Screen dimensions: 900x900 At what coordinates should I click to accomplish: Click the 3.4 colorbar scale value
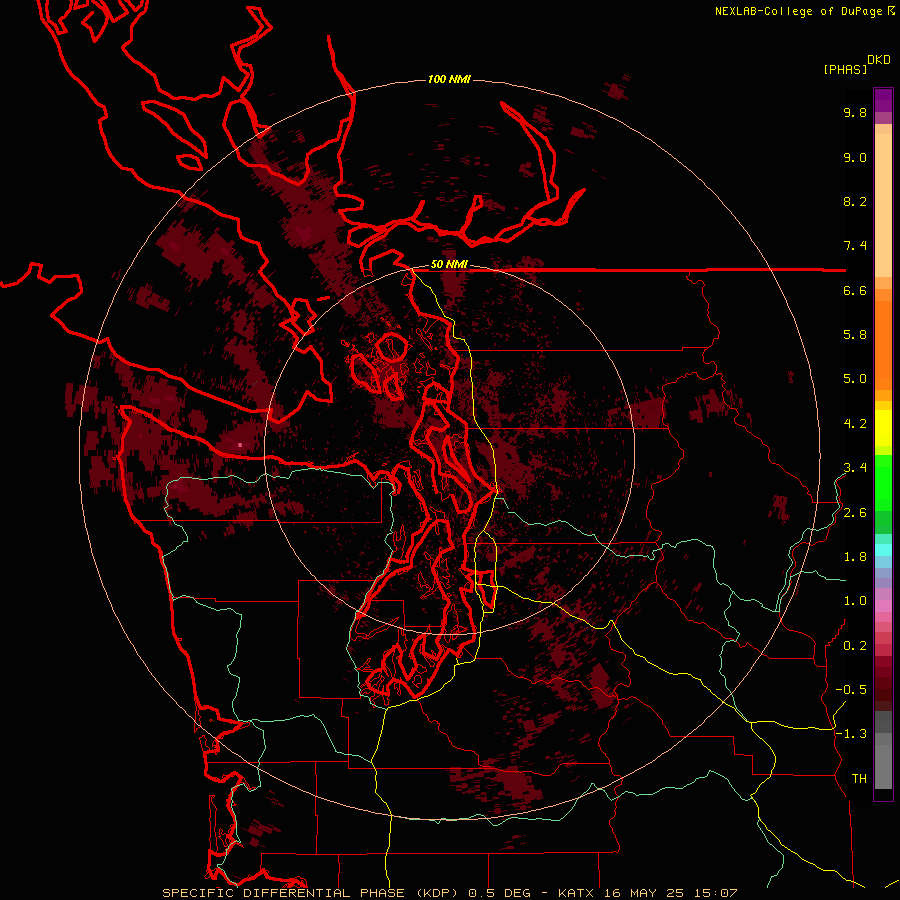pos(855,468)
